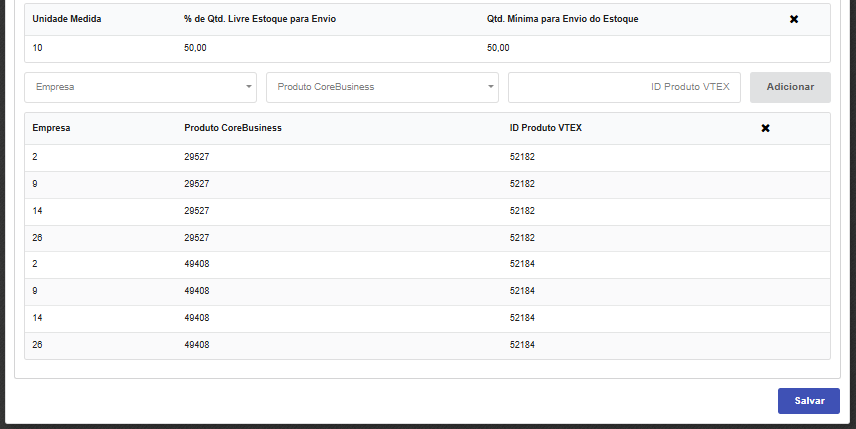Viewport: 856px width, 429px height.
Task: Select row with Empresa 26 and product 49408
Action: 427,345
